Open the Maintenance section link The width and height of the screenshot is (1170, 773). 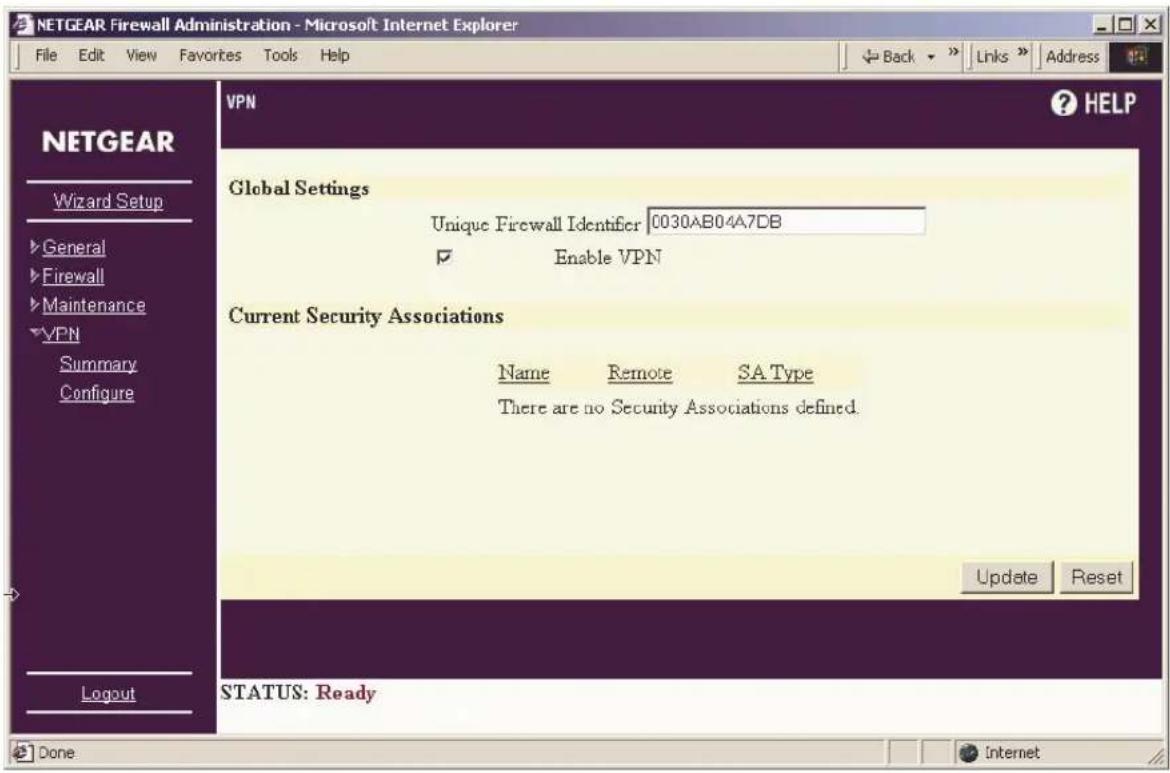pyautogui.click(x=93, y=305)
